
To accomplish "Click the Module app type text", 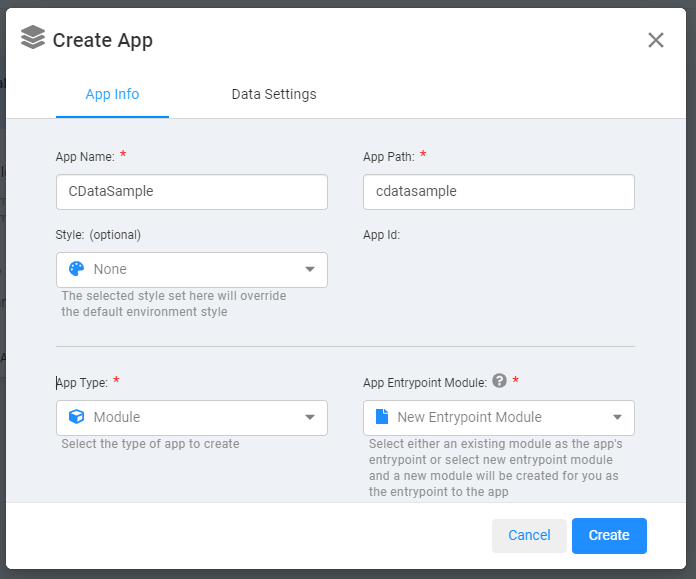I will coord(117,417).
